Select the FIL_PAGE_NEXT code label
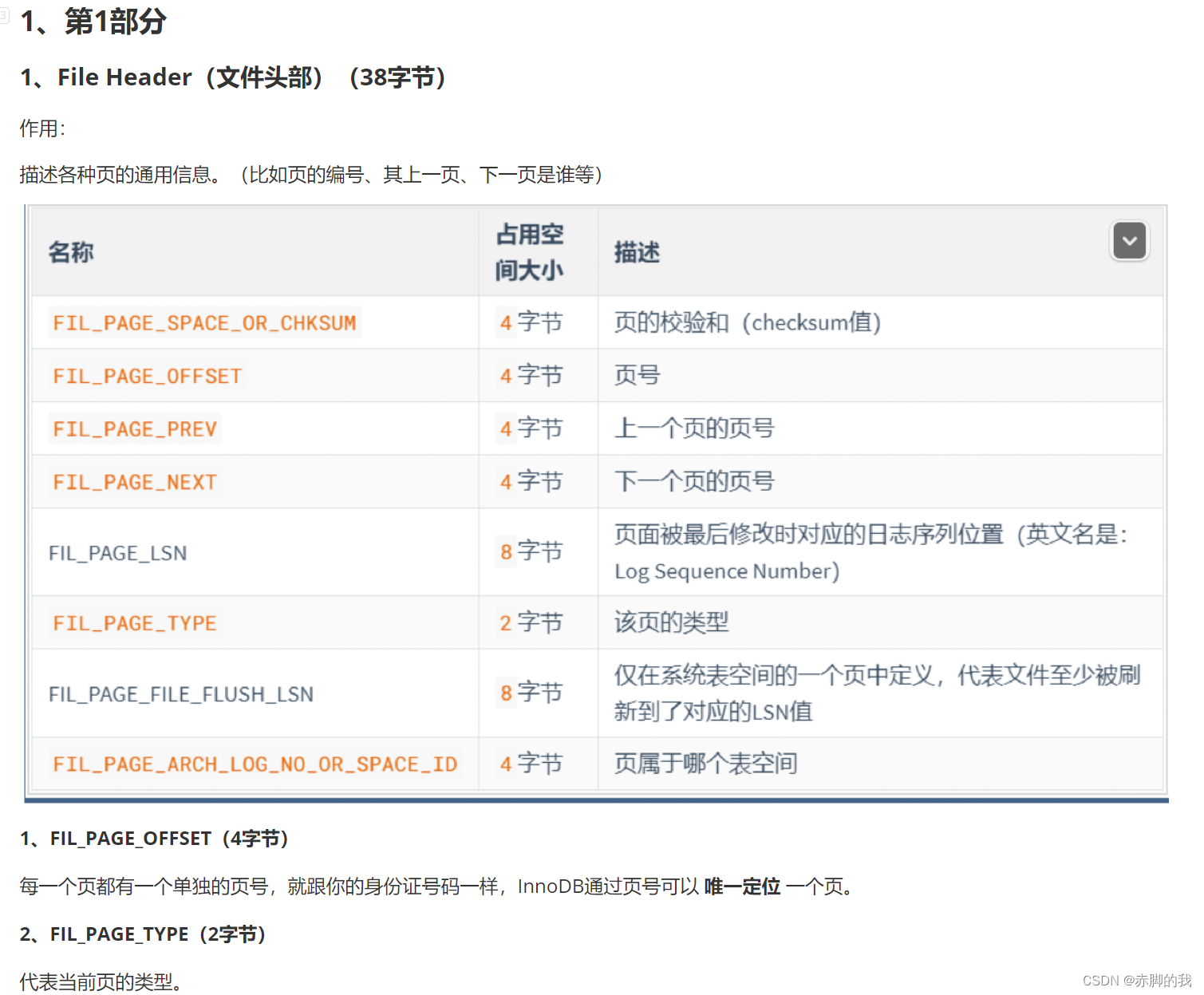1204x995 pixels. click(135, 482)
